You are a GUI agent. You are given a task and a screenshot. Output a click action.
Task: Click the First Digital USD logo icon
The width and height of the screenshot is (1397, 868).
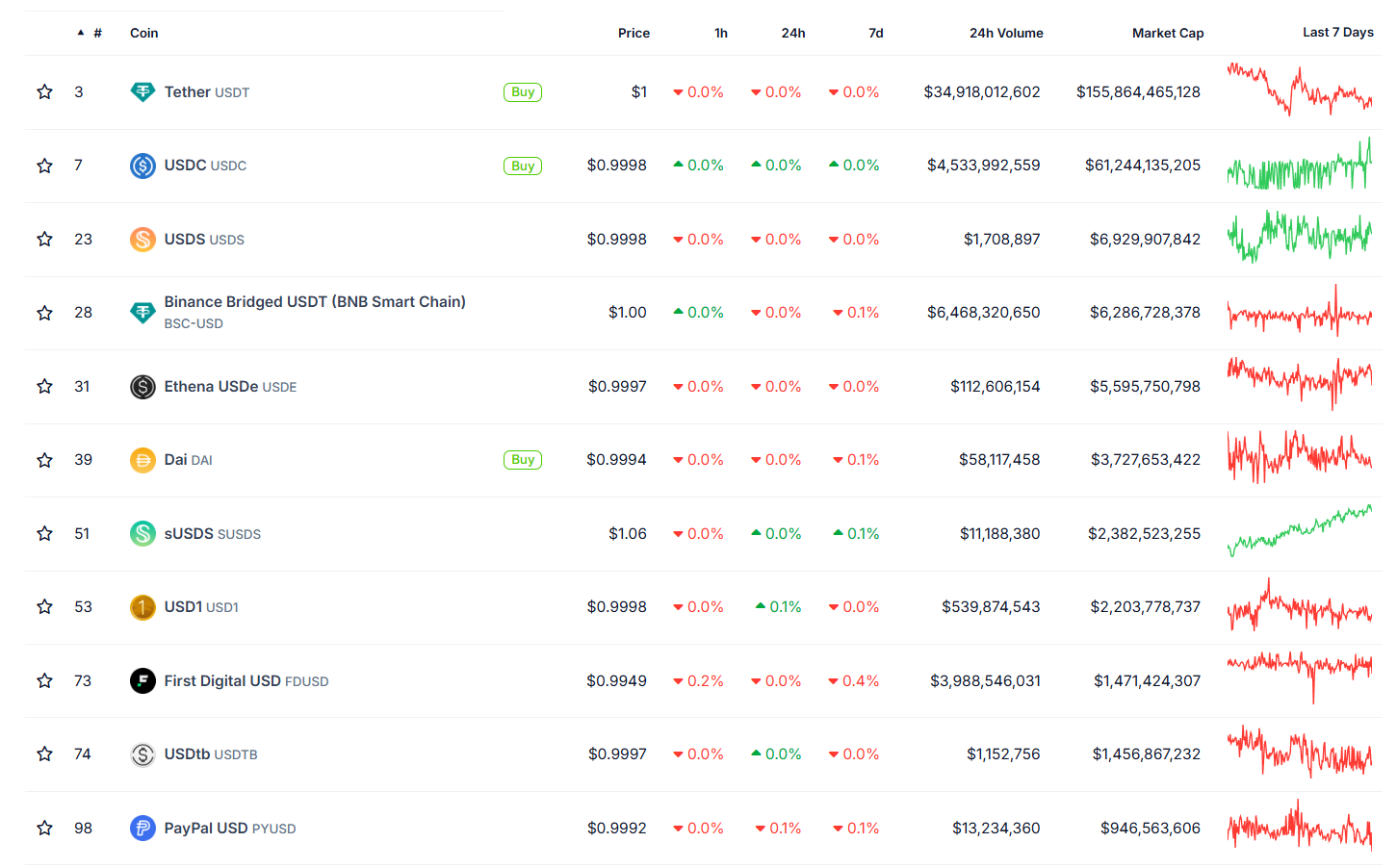pos(142,680)
